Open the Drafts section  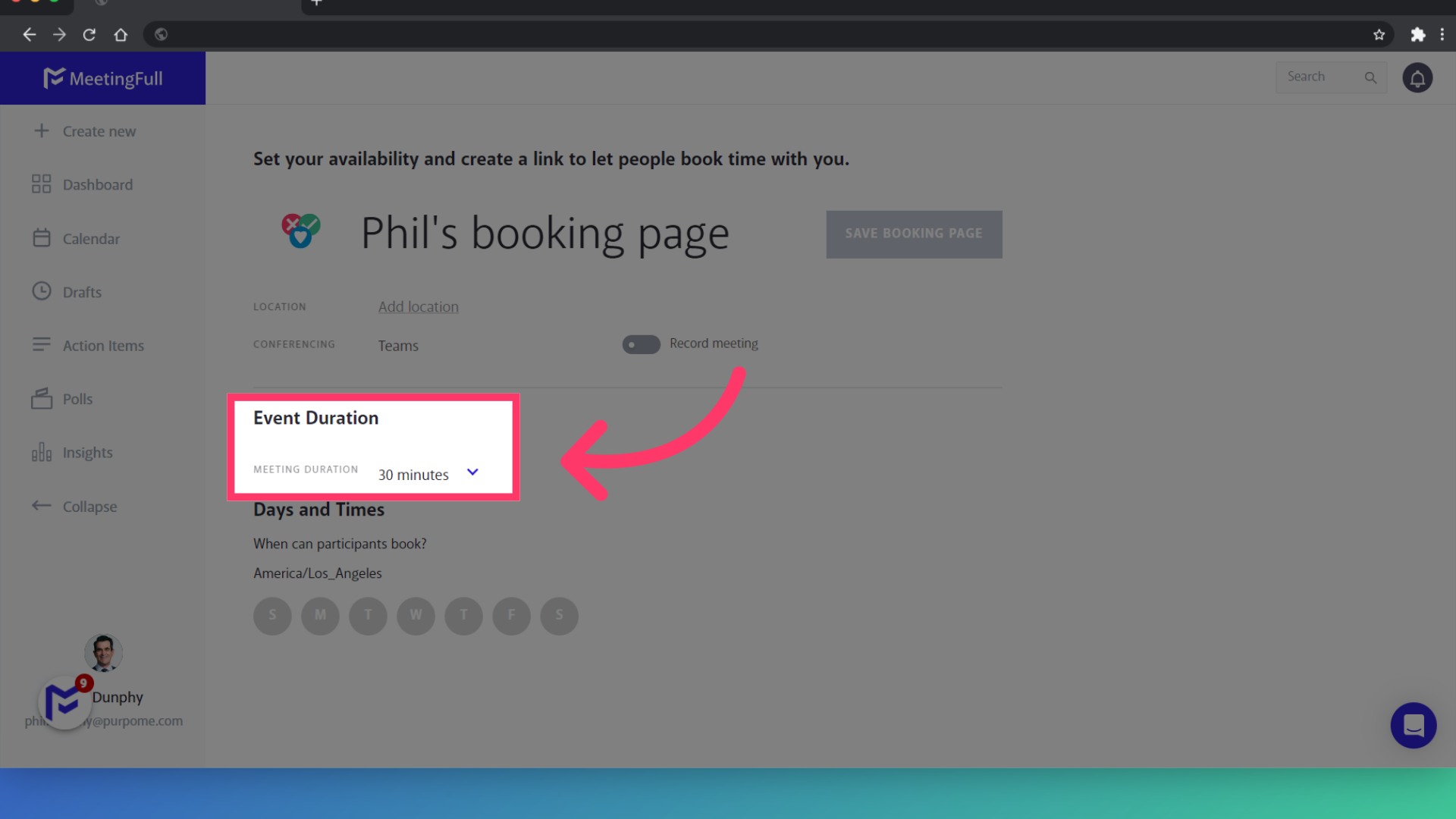pyautogui.click(x=82, y=292)
